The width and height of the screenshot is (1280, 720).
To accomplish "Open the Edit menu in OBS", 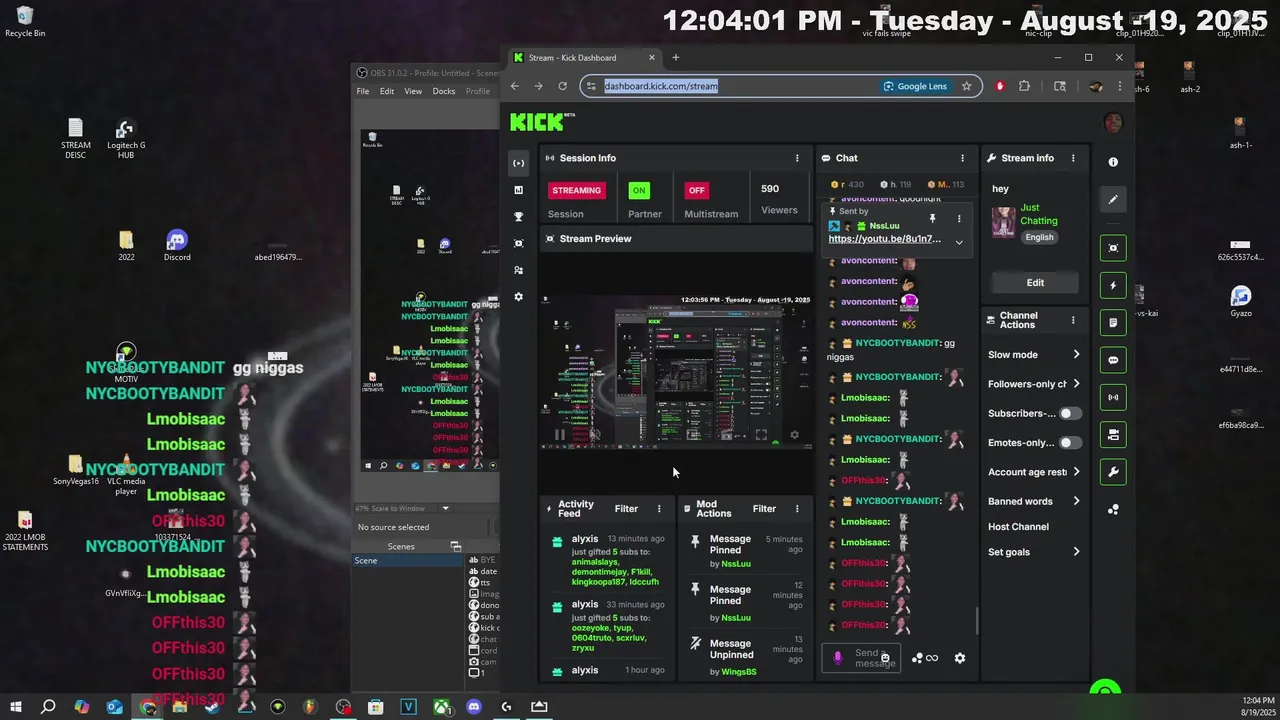I will coord(387,91).
